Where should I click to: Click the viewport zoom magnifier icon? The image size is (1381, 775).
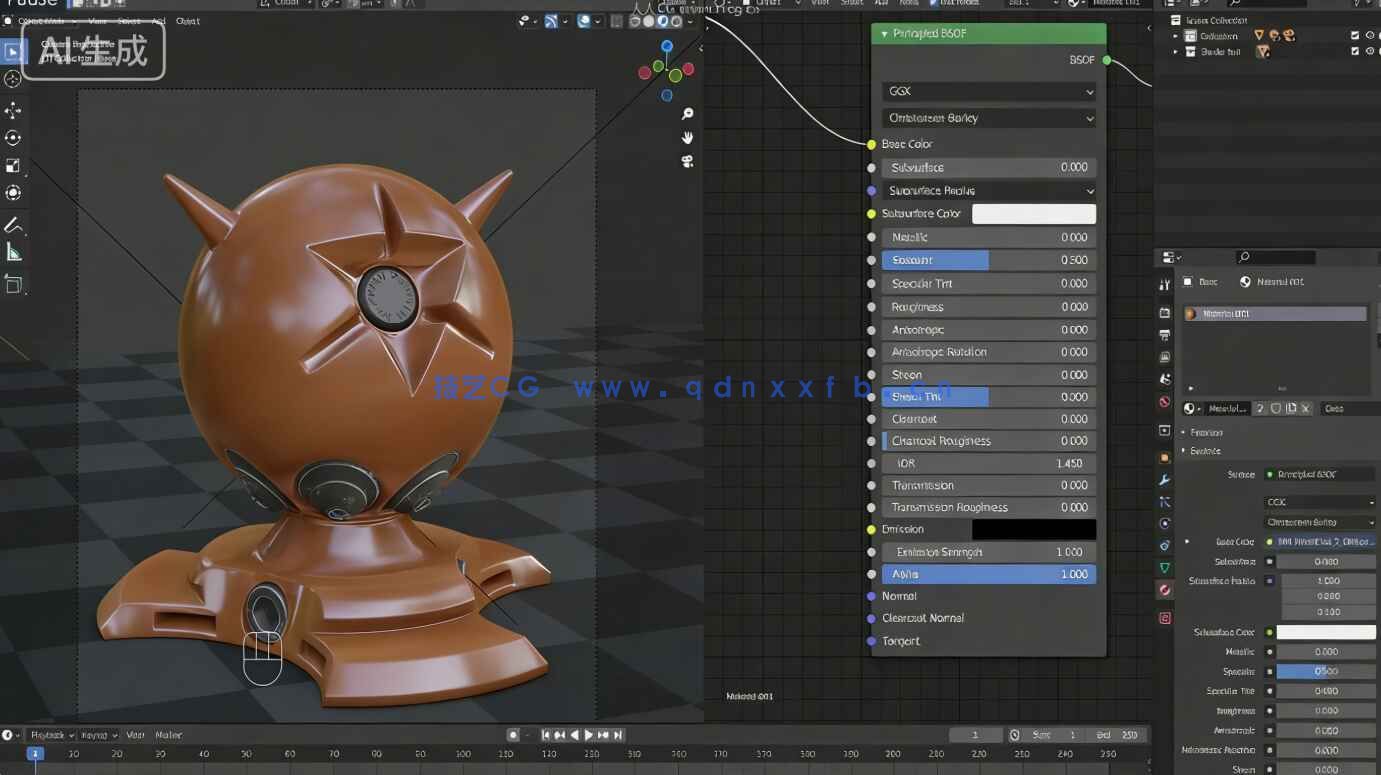coord(686,113)
